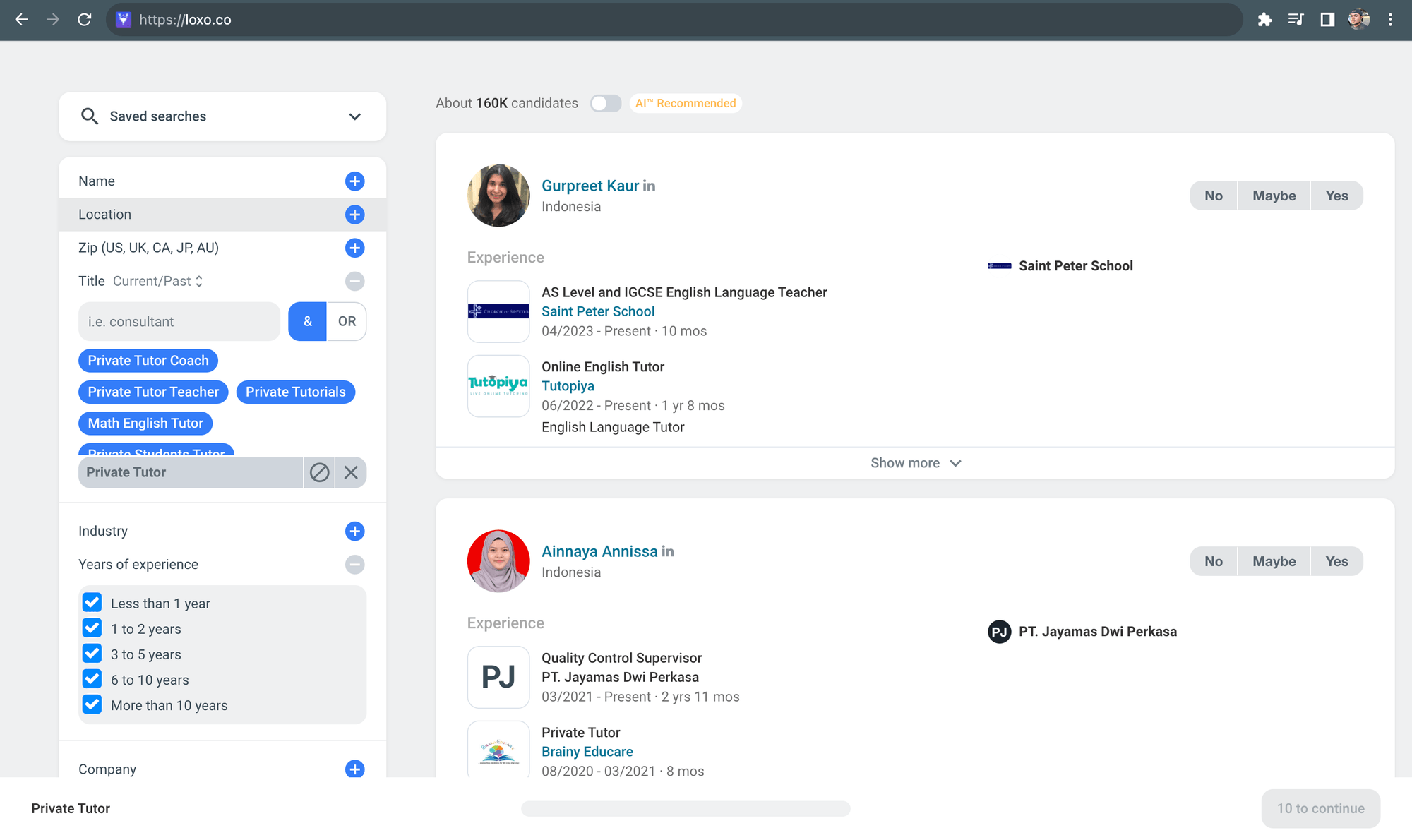Add a Zip code filter via plus icon
Screen dimensions: 1412x840
coord(355,248)
